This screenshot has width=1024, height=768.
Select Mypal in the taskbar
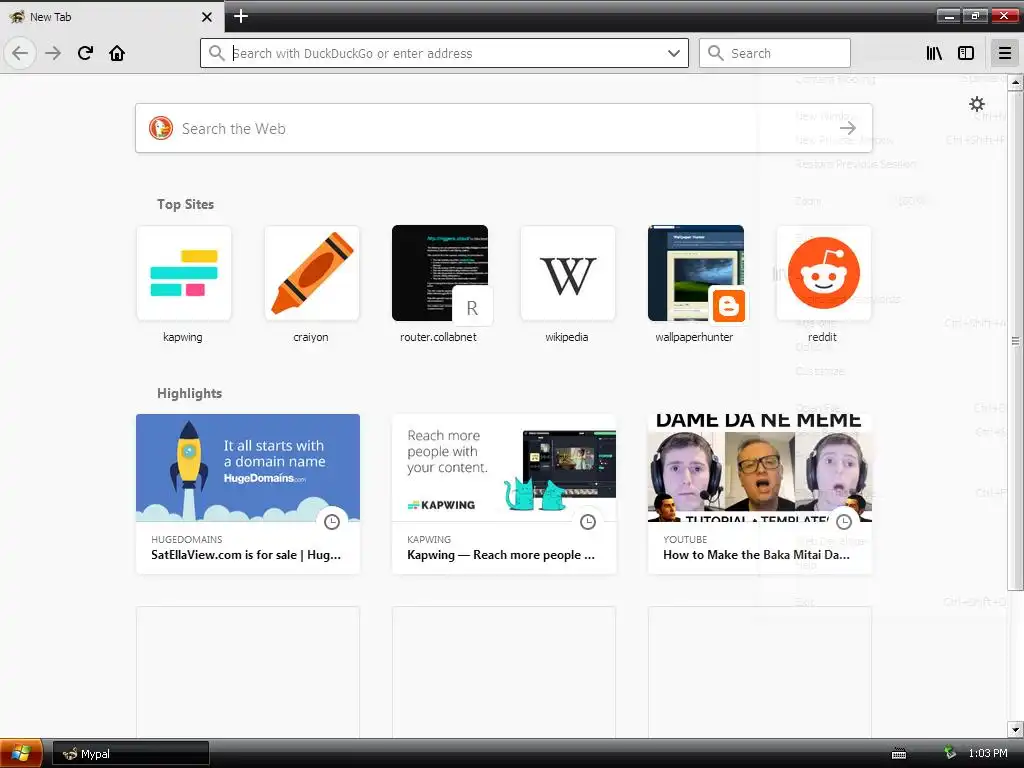coord(131,753)
